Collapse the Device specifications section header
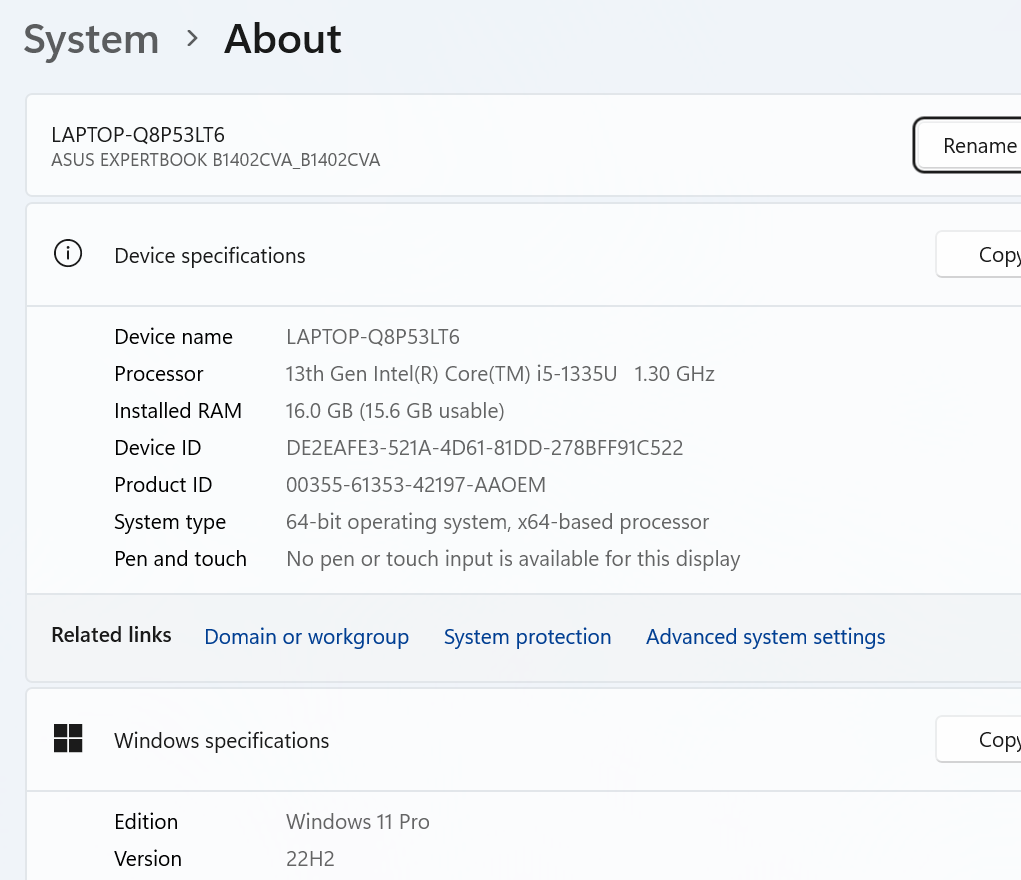Image resolution: width=1021 pixels, height=880 pixels. [x=524, y=255]
